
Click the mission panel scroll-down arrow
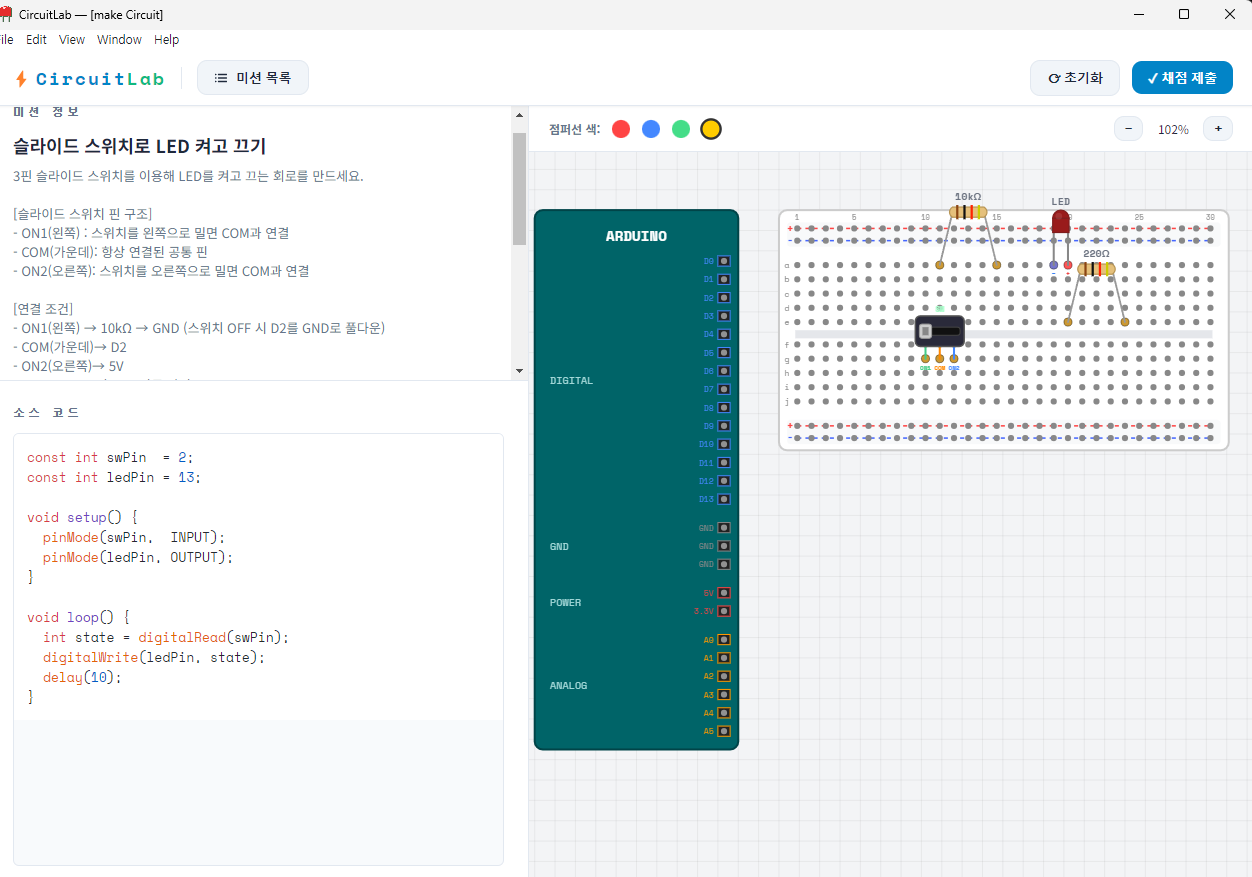(519, 370)
